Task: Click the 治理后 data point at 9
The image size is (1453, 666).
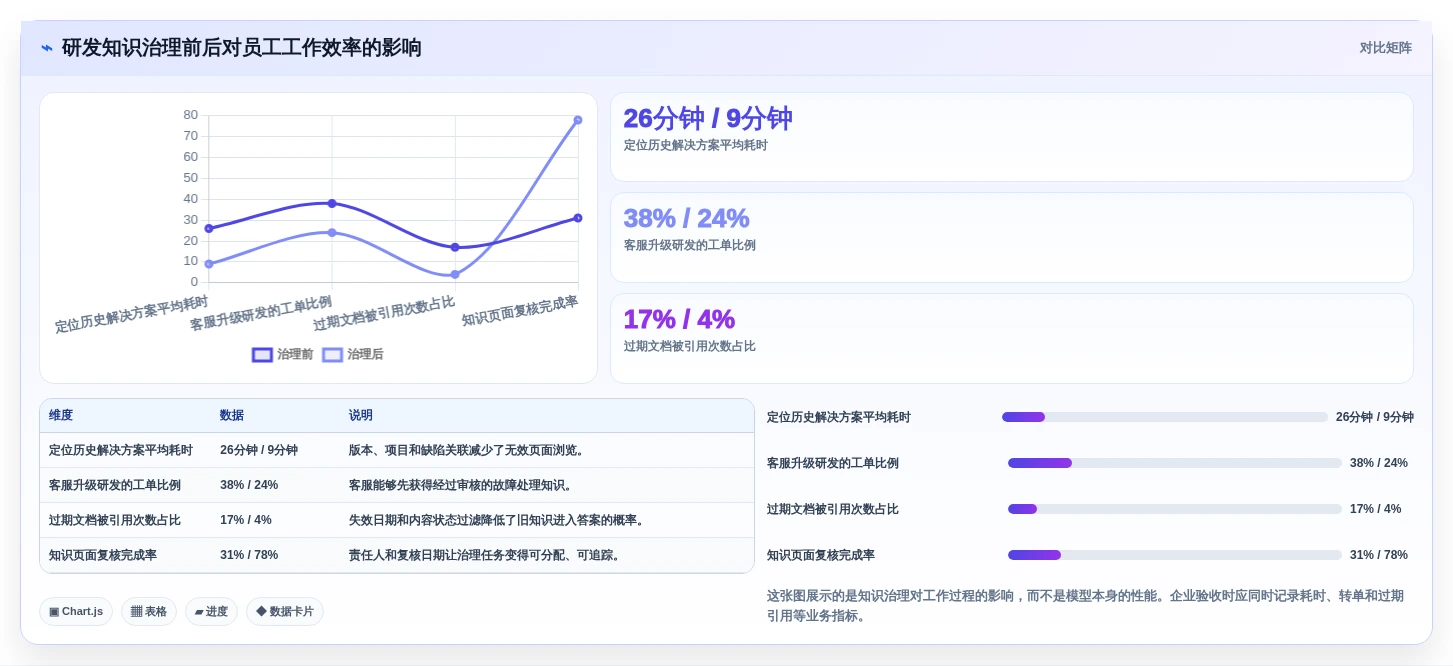Action: click(x=209, y=264)
